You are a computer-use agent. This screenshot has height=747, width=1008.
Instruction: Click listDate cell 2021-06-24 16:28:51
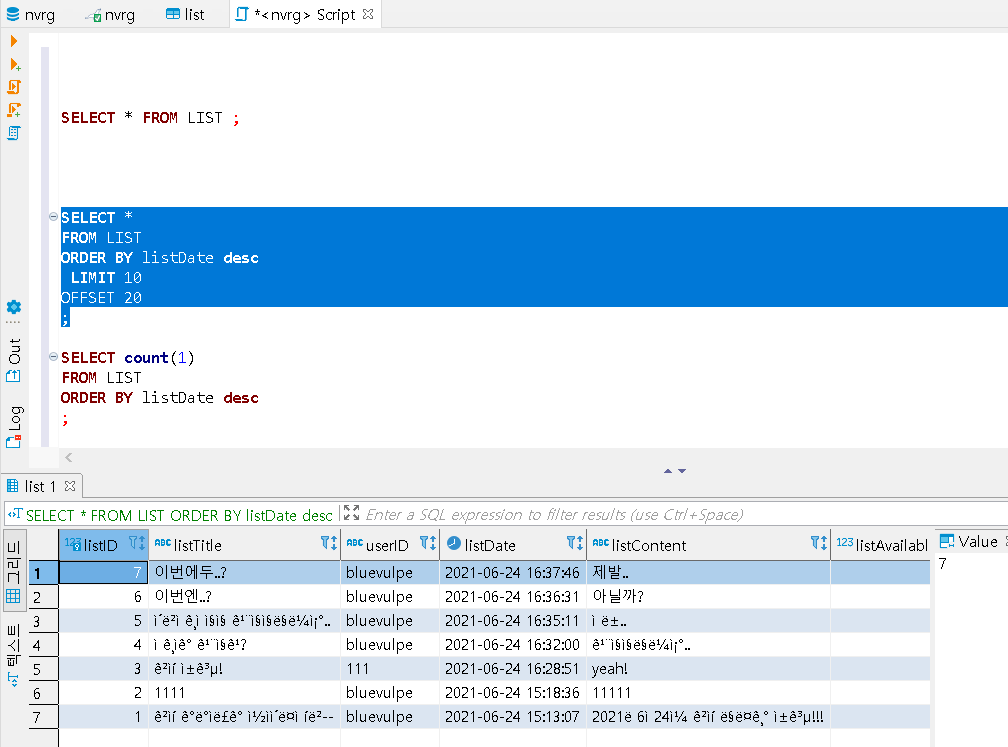[x=512, y=669]
